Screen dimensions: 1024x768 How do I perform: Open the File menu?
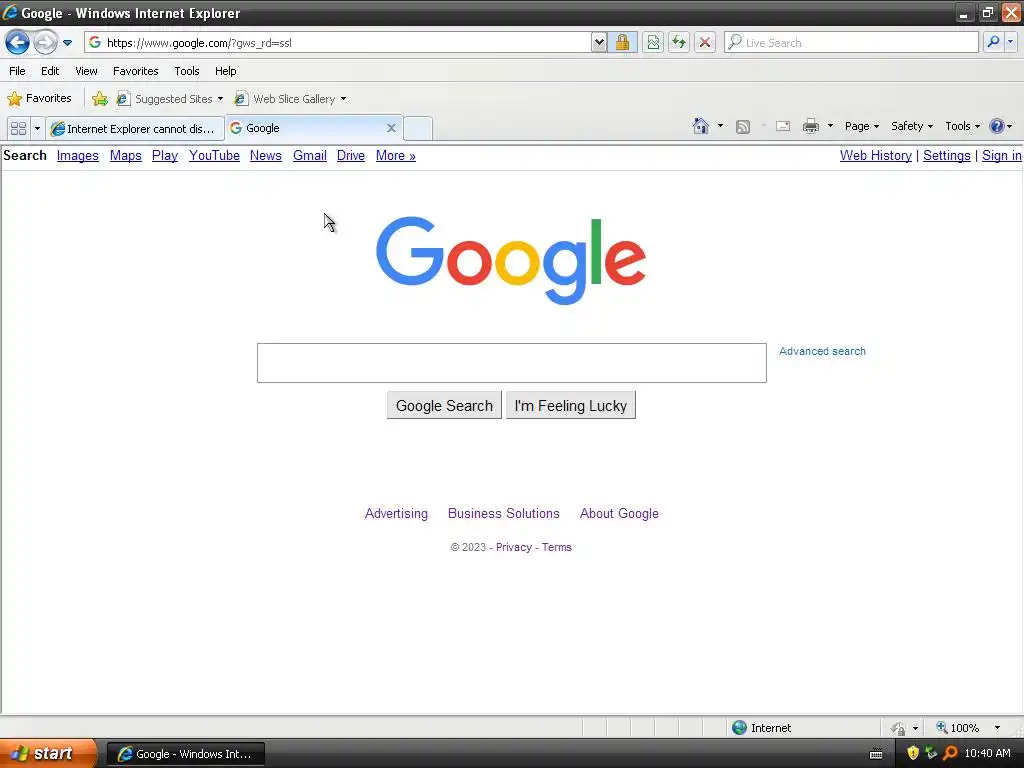pyautogui.click(x=18, y=71)
